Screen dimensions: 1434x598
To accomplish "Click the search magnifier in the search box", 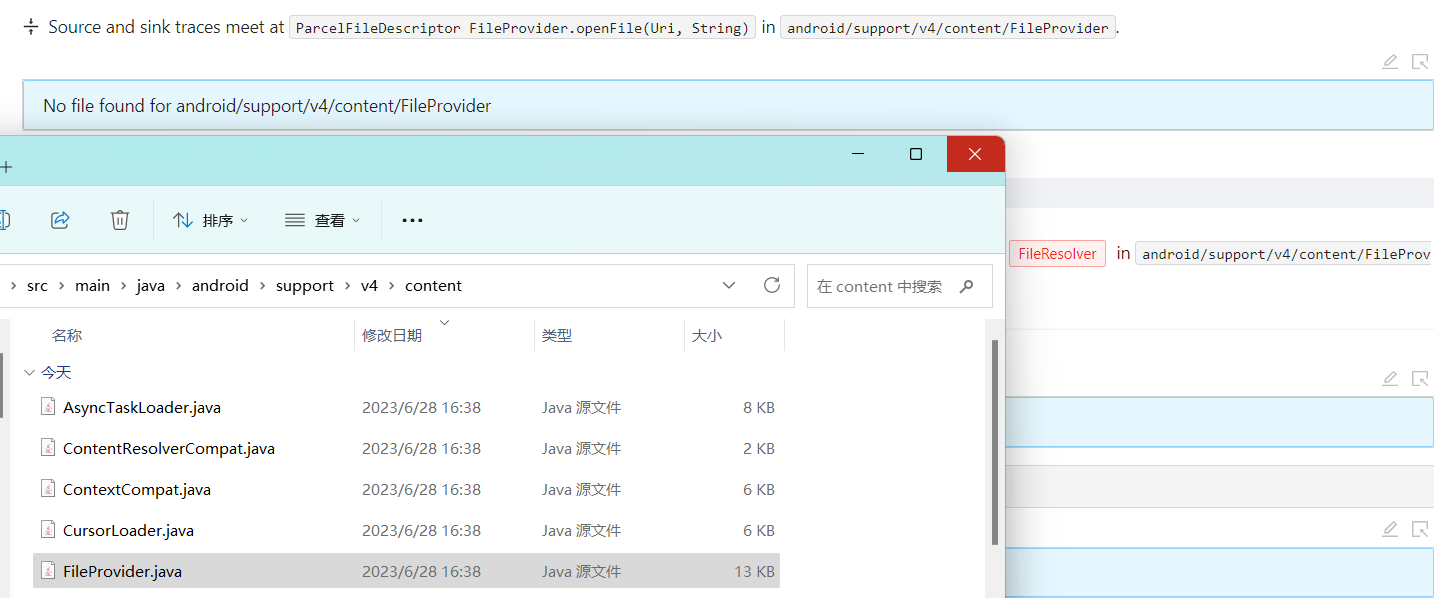I will pyautogui.click(x=966, y=286).
